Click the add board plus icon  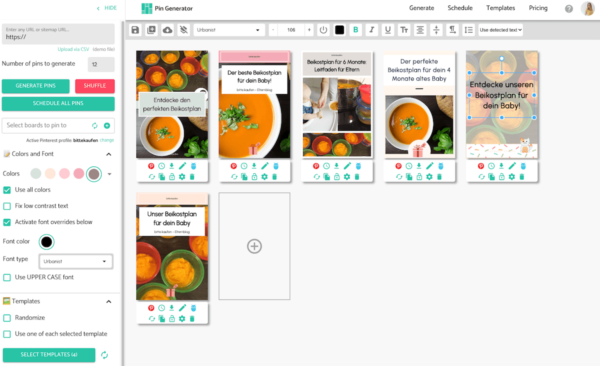click(x=107, y=125)
